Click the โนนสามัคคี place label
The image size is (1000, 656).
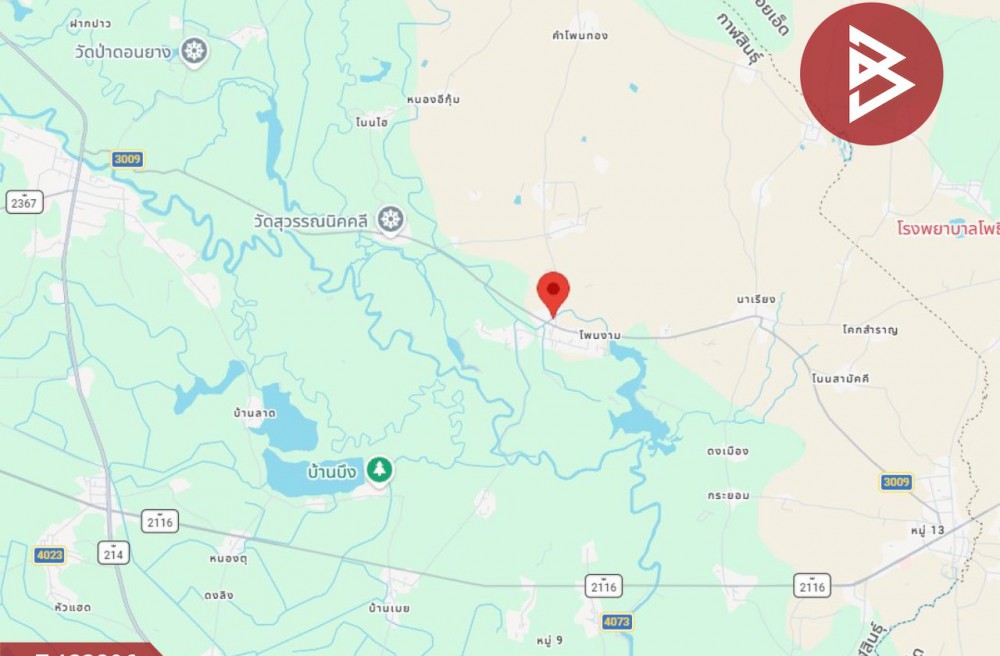[x=841, y=379]
